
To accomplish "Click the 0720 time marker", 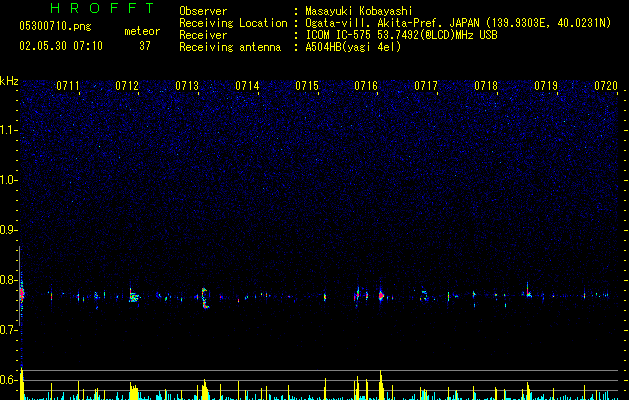I will click(606, 86).
